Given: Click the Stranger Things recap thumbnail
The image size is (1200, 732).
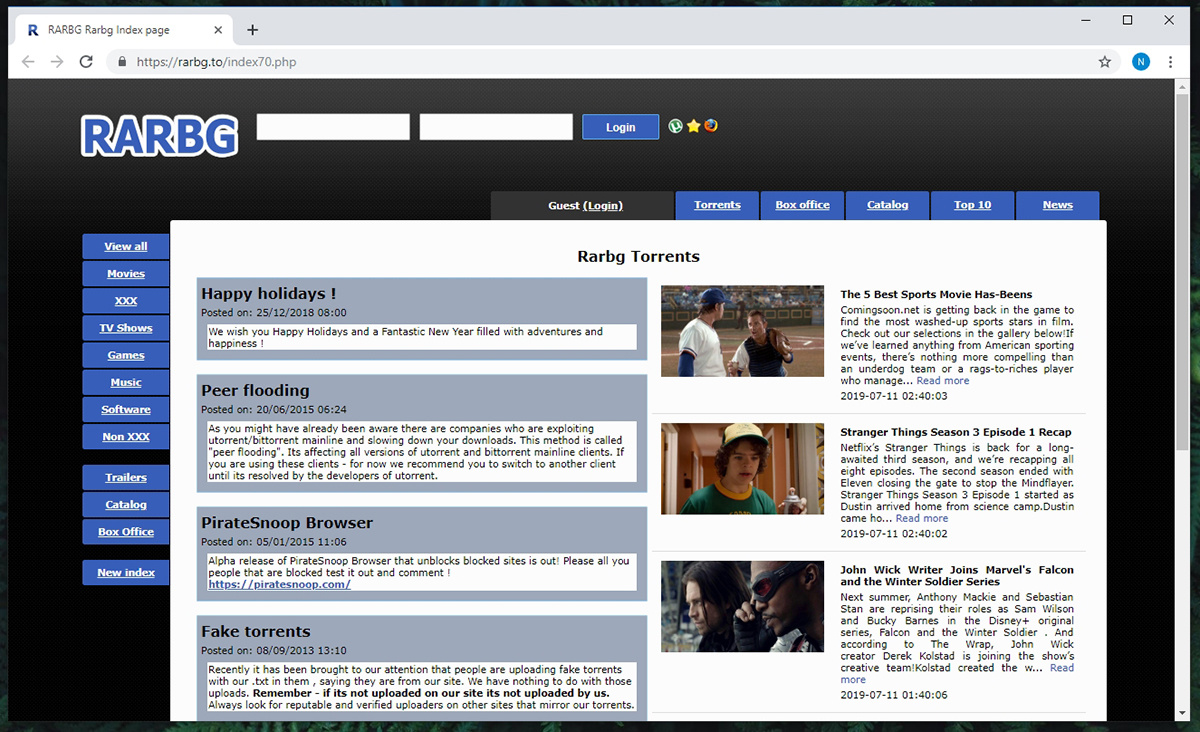Looking at the screenshot, I should point(742,468).
